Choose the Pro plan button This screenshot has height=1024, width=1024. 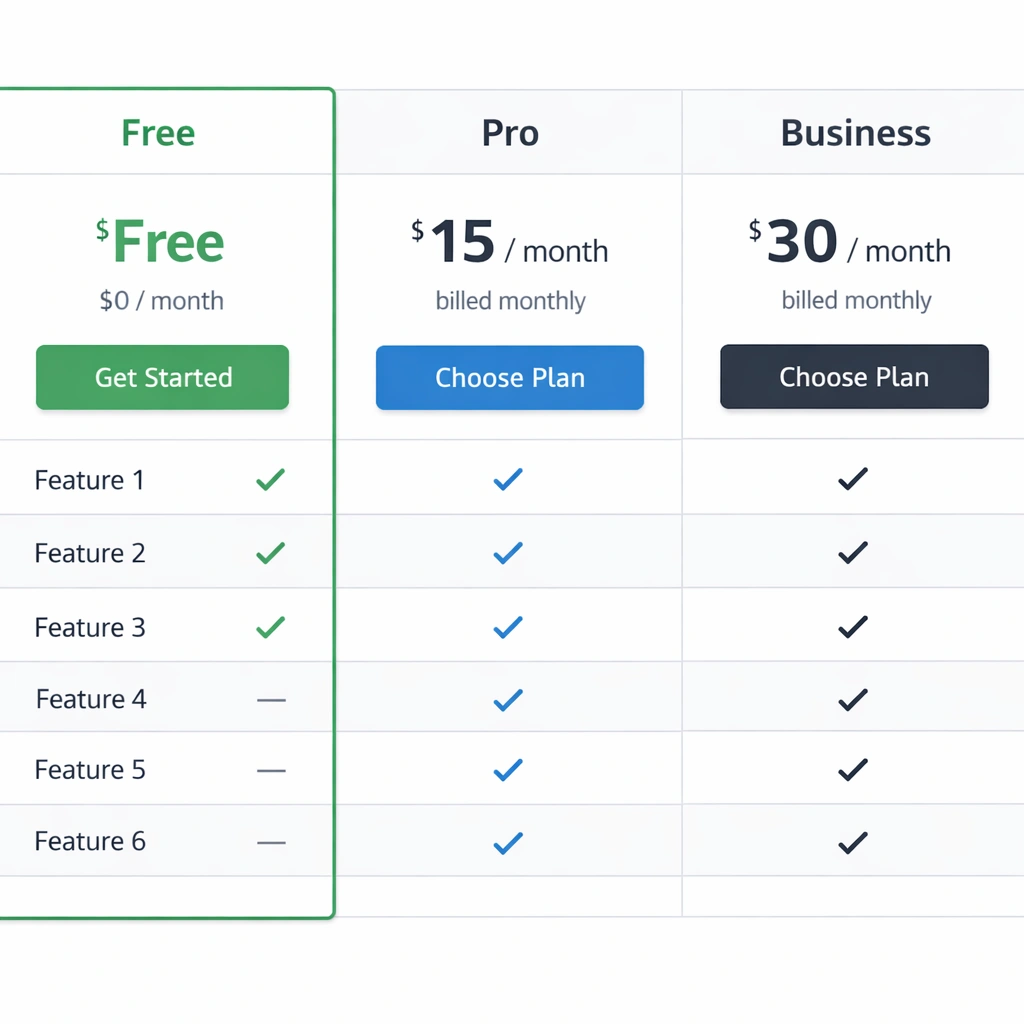click(509, 377)
